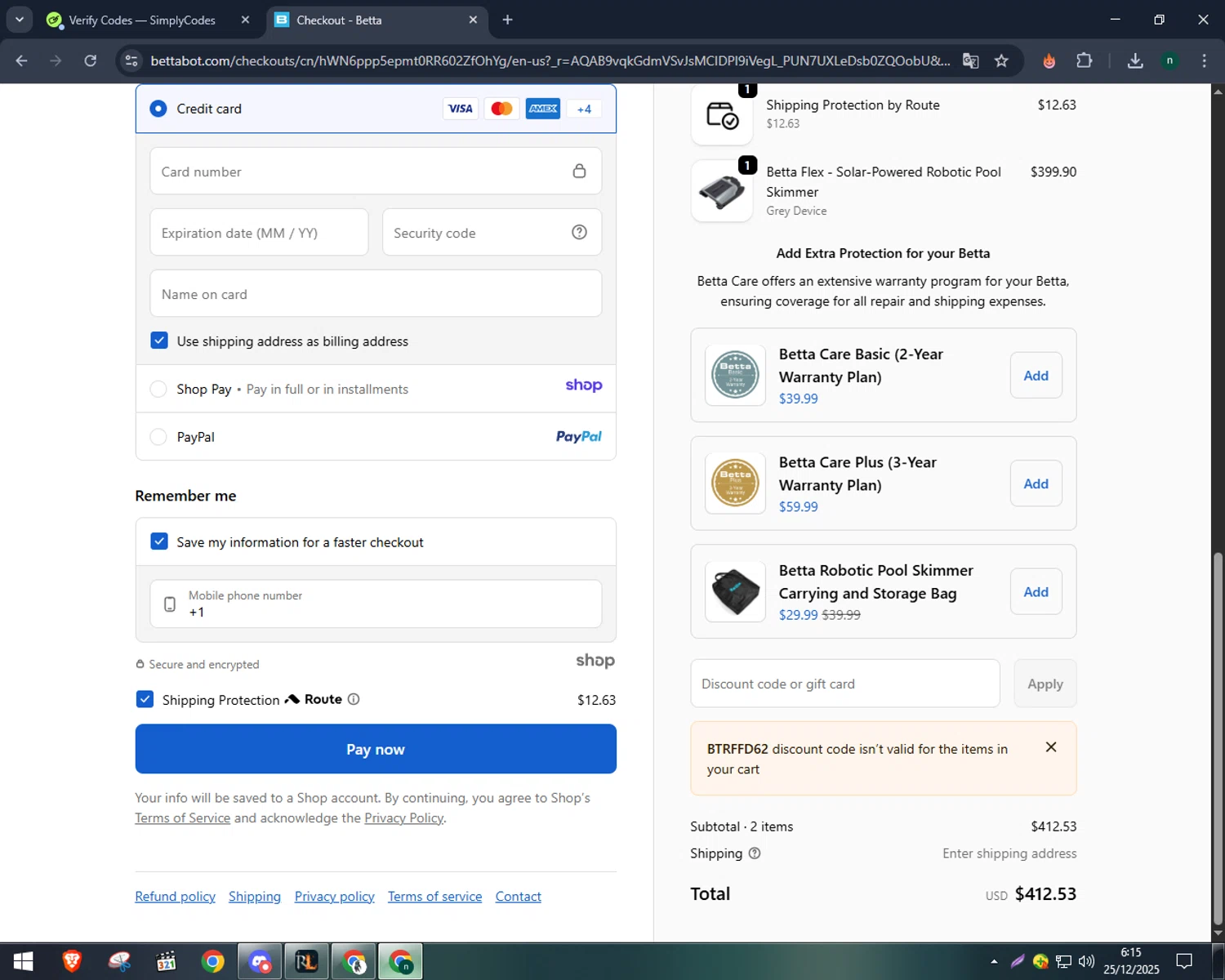Click the storage bag product image
The height and width of the screenshot is (980, 1225).
pyautogui.click(x=735, y=591)
